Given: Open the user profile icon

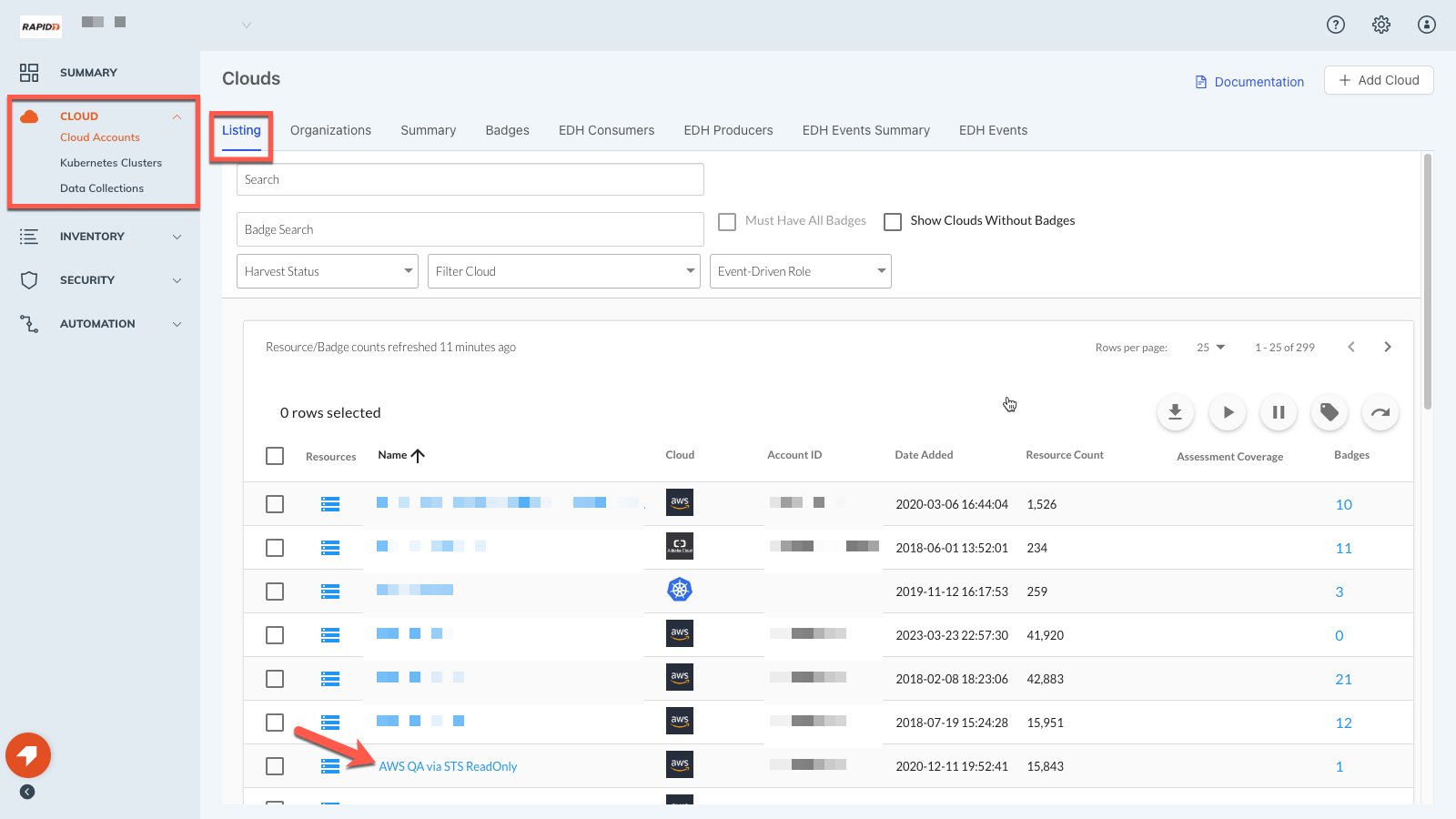Looking at the screenshot, I should coord(1426,25).
